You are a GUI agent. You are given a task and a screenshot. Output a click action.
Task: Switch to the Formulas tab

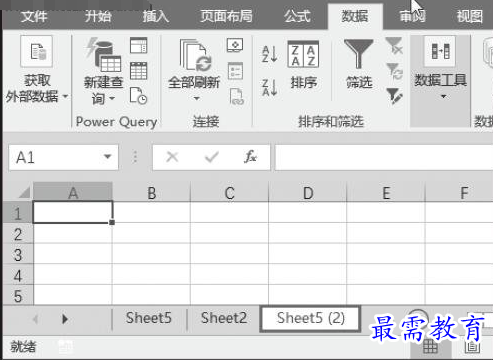click(297, 16)
